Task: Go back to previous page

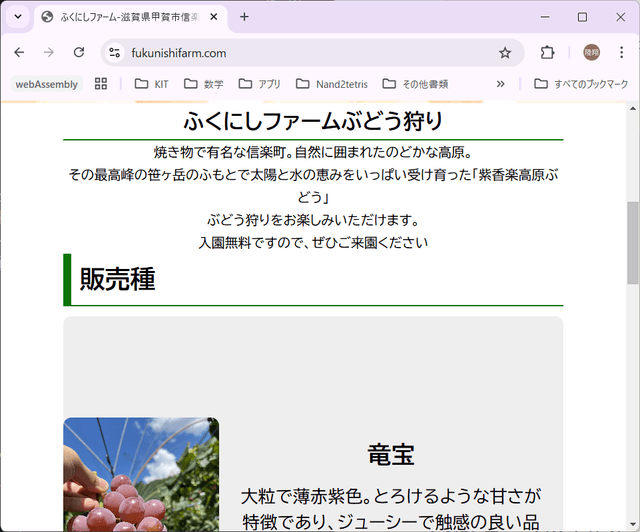Action: pyautogui.click(x=19, y=52)
